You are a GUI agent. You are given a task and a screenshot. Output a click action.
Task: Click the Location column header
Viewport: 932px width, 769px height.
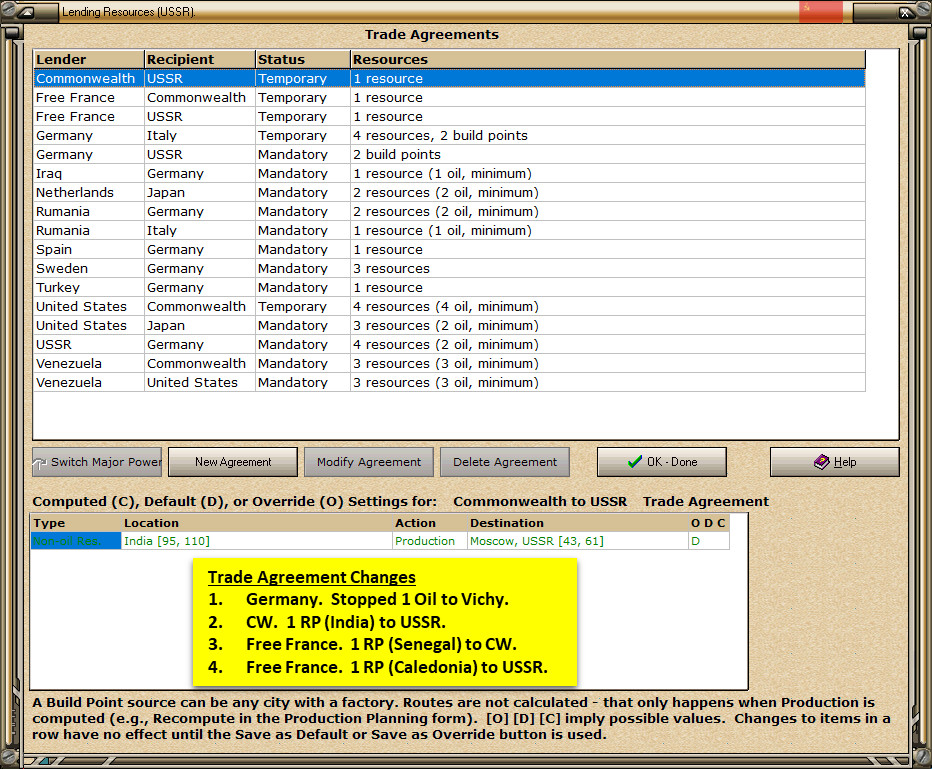pos(257,523)
